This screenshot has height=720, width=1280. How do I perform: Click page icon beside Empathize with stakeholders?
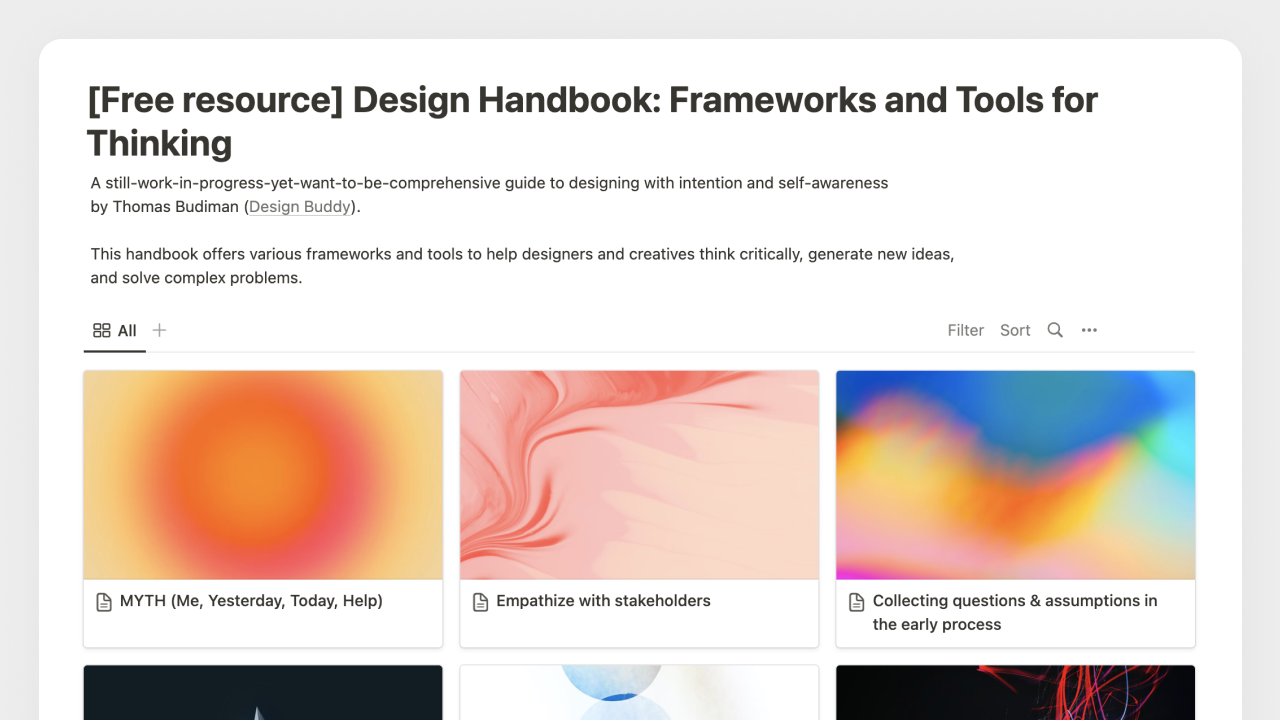480,602
